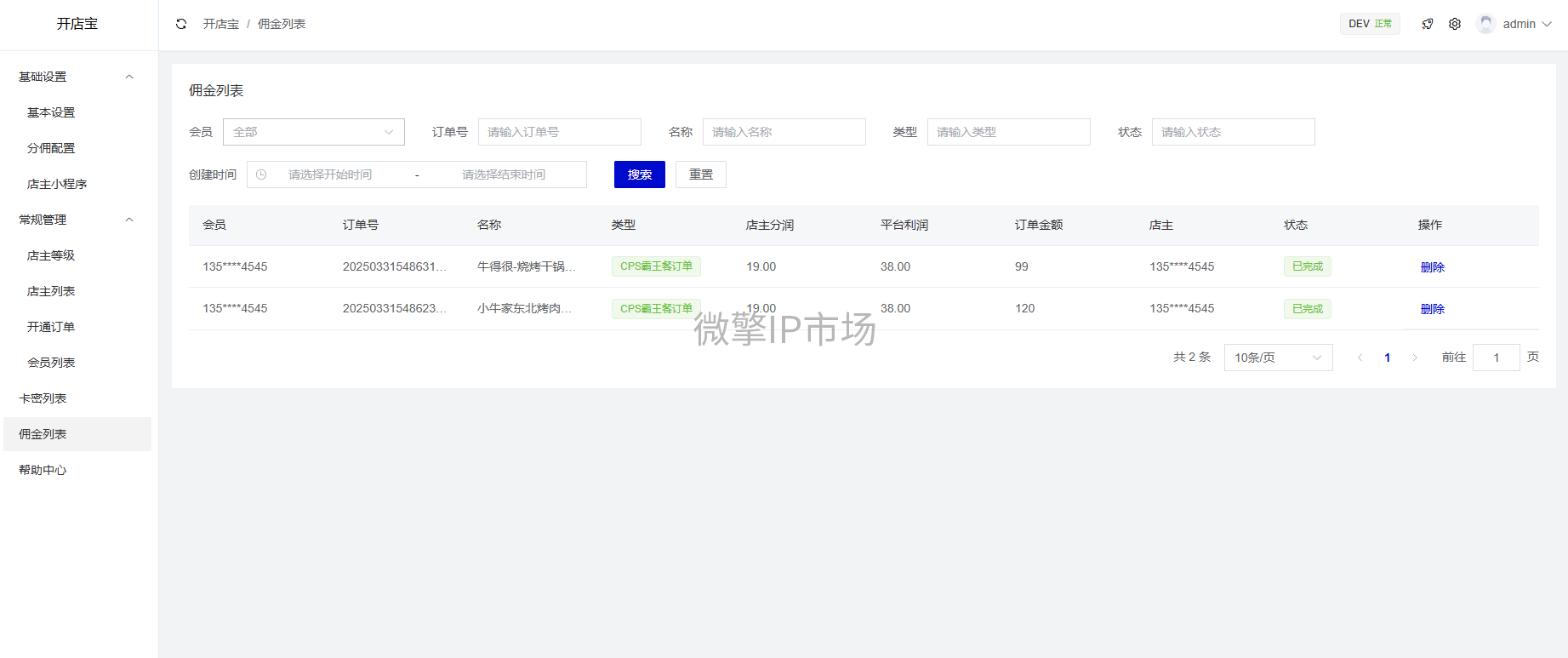This screenshot has height=658, width=1568.
Task: Delete the 牛得很 order row
Action: point(1432,267)
